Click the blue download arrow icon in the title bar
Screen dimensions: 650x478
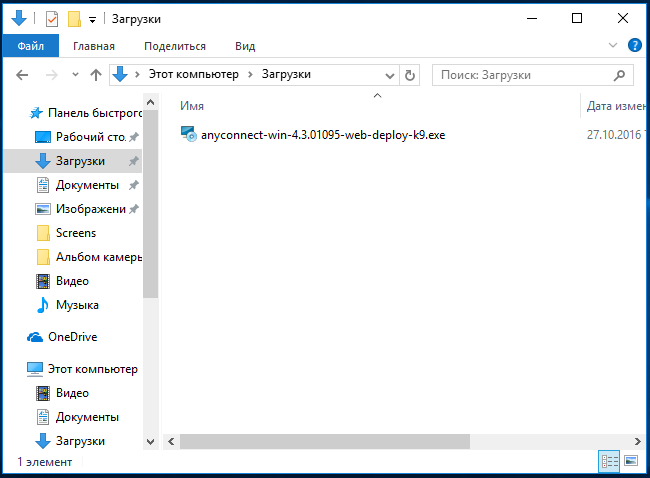[x=19, y=18]
